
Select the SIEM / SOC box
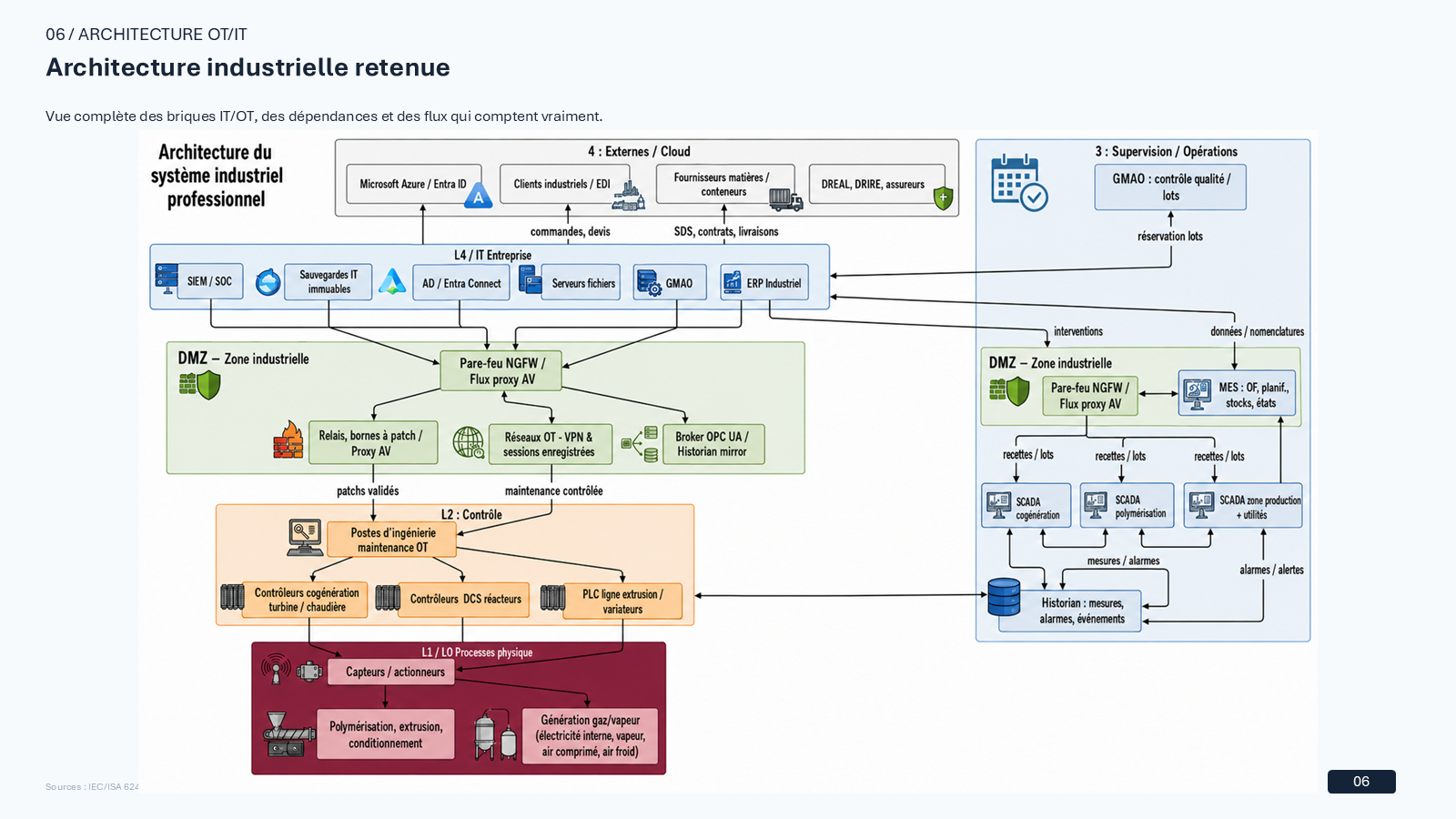(210, 282)
